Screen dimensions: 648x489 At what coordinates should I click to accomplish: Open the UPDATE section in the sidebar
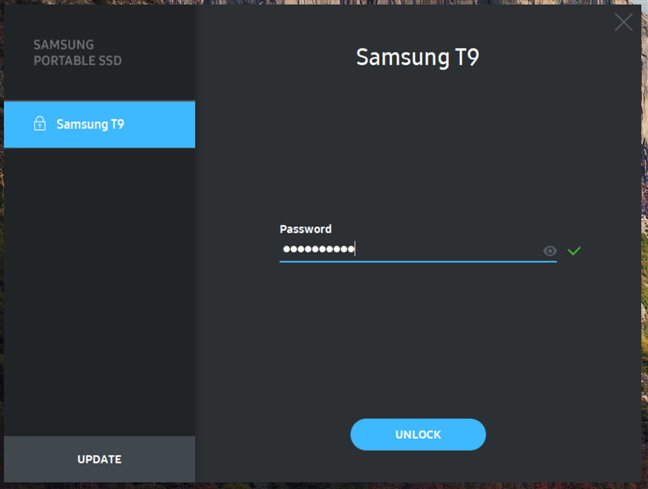100,459
